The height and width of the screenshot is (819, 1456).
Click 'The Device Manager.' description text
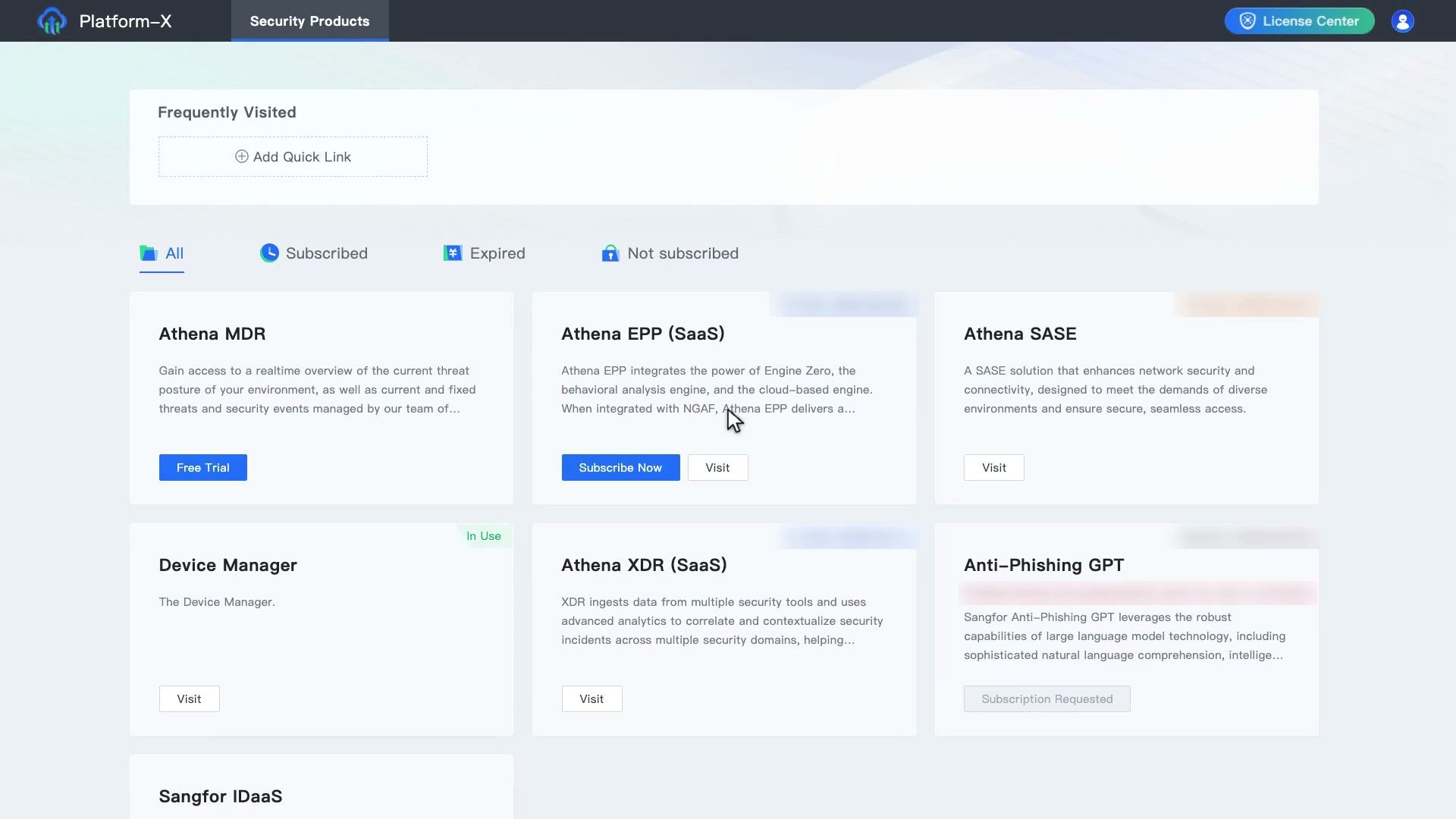(217, 602)
